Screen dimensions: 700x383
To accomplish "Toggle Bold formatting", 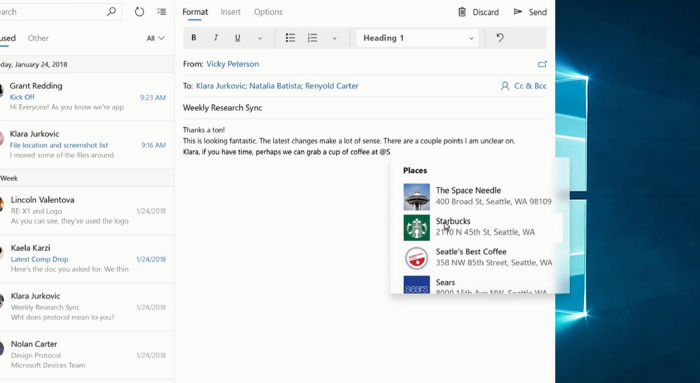I will [x=194, y=38].
